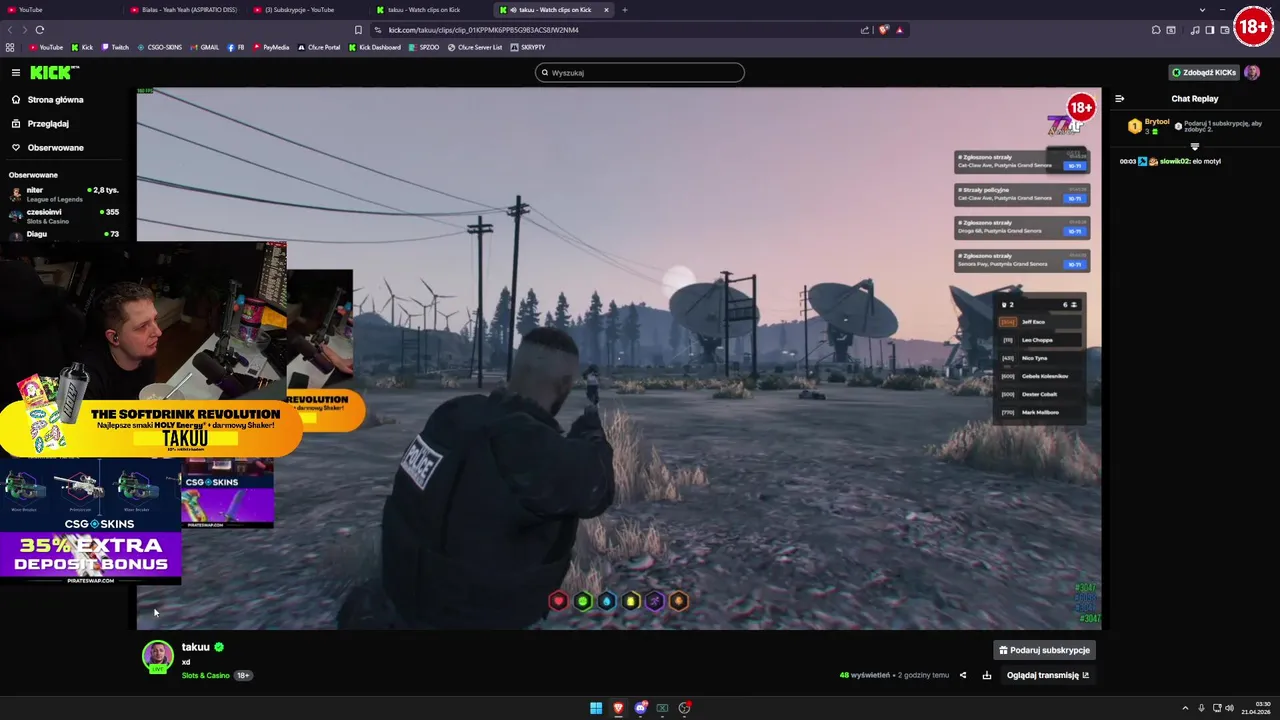The image size is (1280, 720).
Task: Open the FB bookmark
Action: tap(236, 47)
